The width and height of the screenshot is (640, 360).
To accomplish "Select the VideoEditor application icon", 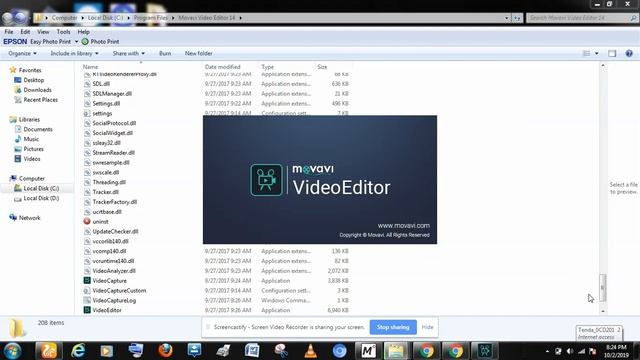I will click(x=87, y=310).
